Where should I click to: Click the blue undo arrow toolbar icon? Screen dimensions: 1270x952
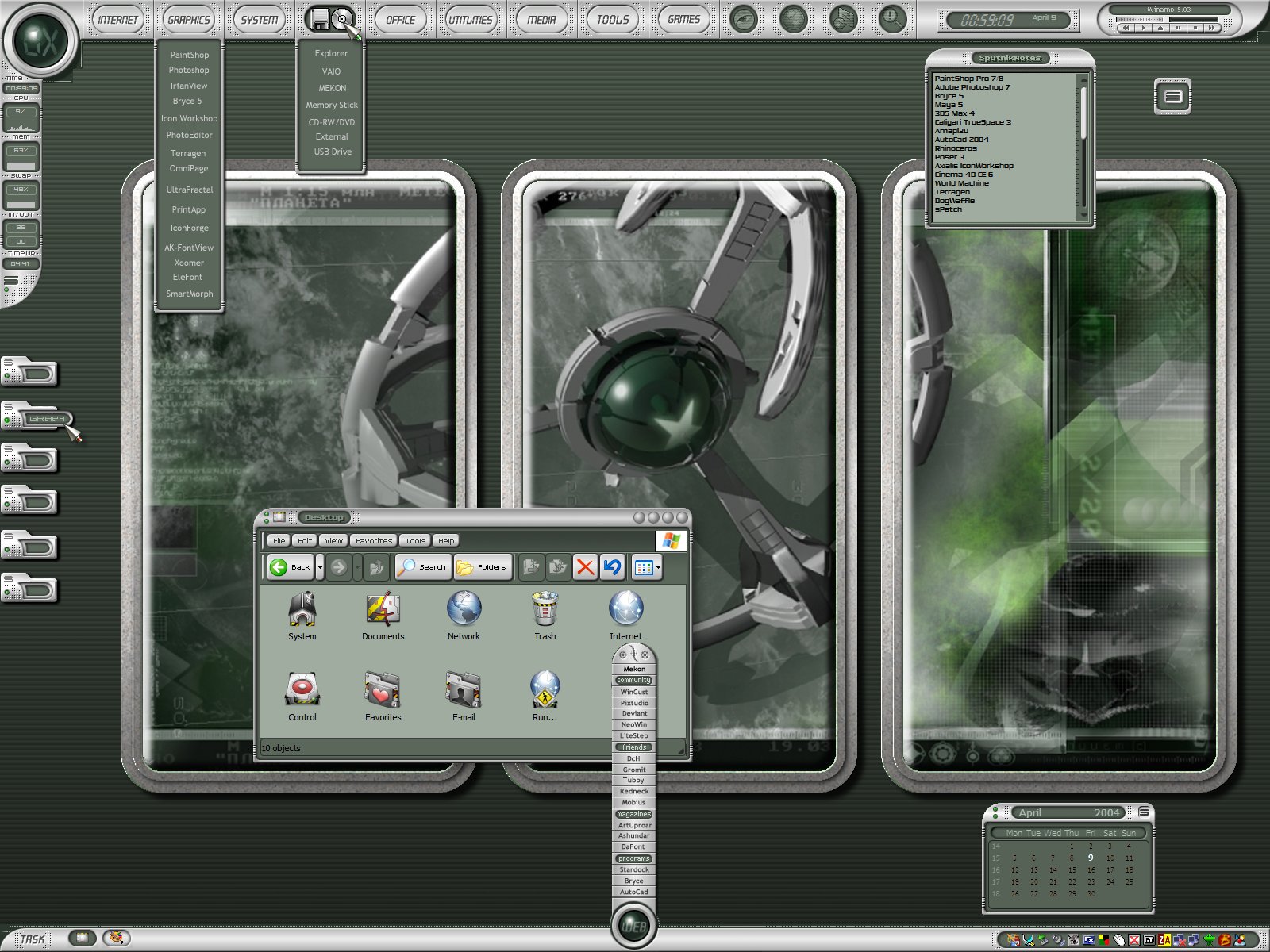(x=612, y=566)
